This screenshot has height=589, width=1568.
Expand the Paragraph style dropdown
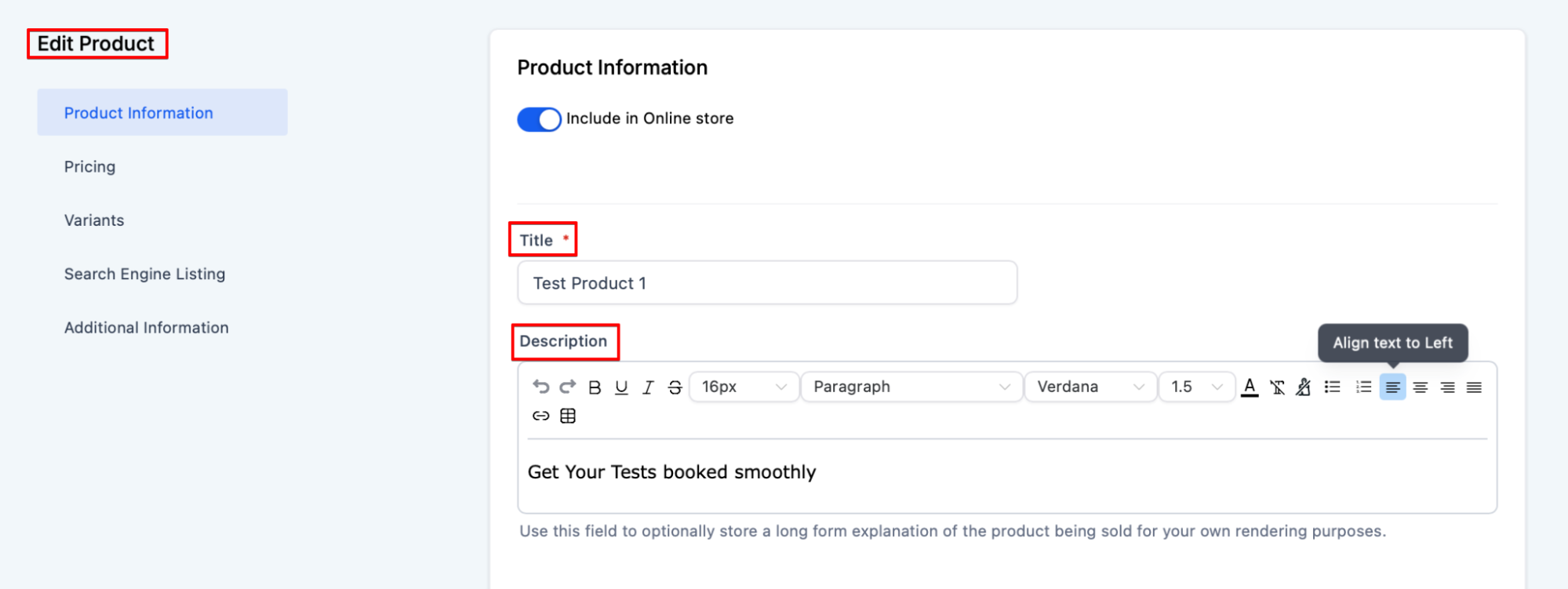click(911, 387)
